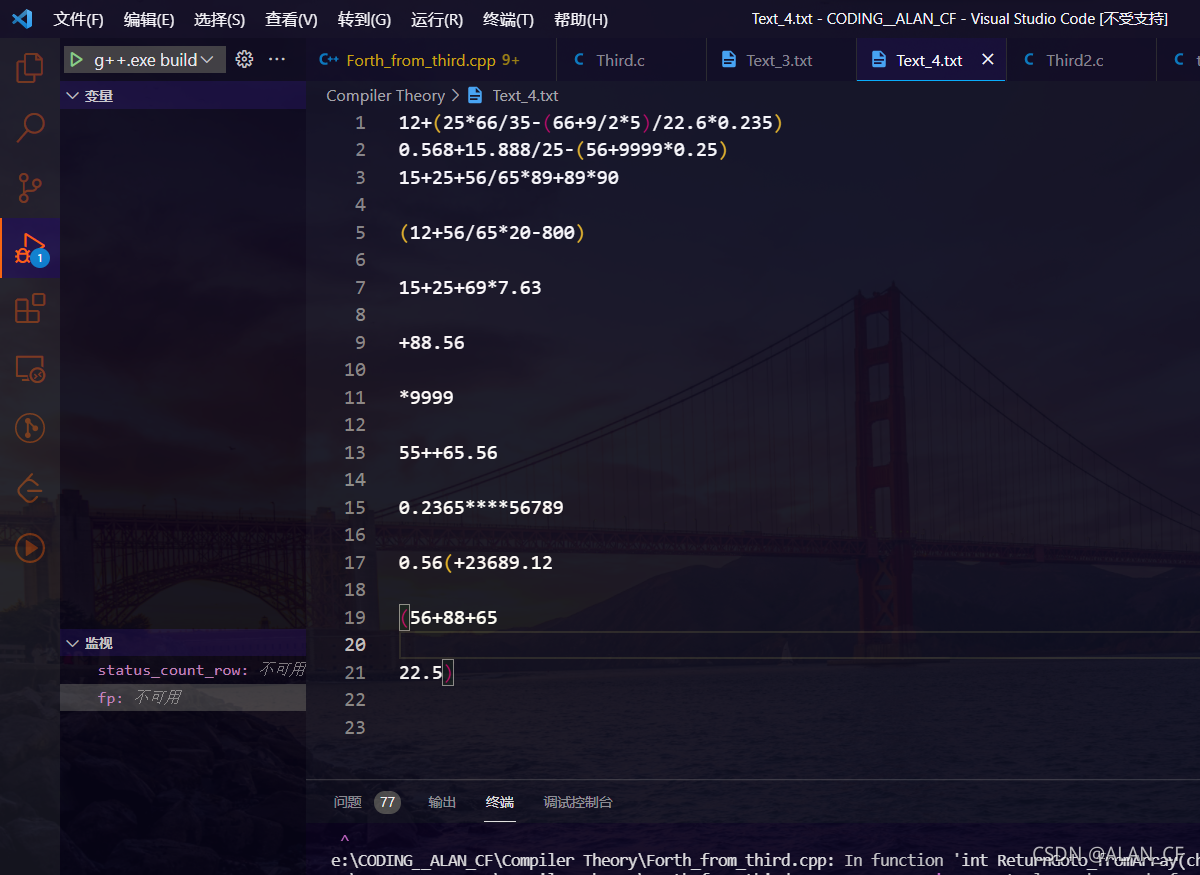Click the Text_4.txt breadcrumb label
The height and width of the screenshot is (875, 1200).
click(525, 96)
